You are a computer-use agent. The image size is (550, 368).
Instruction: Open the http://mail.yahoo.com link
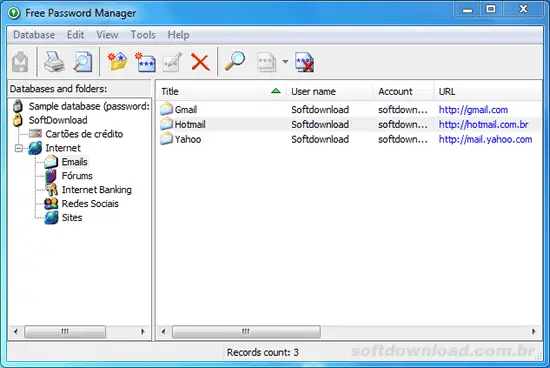pyautogui.click(x=485, y=139)
